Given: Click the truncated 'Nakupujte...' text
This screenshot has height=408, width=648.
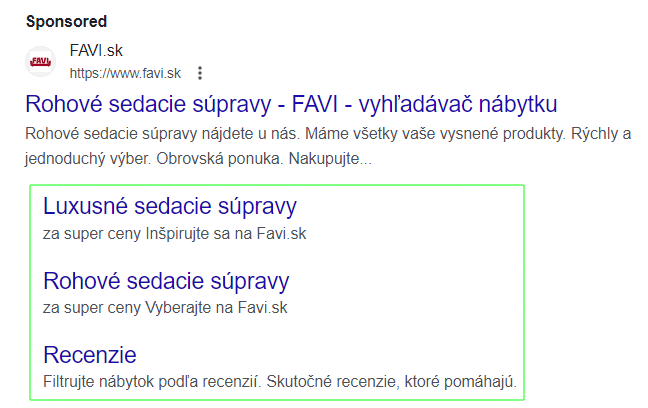Looking at the screenshot, I should tap(330, 159).
